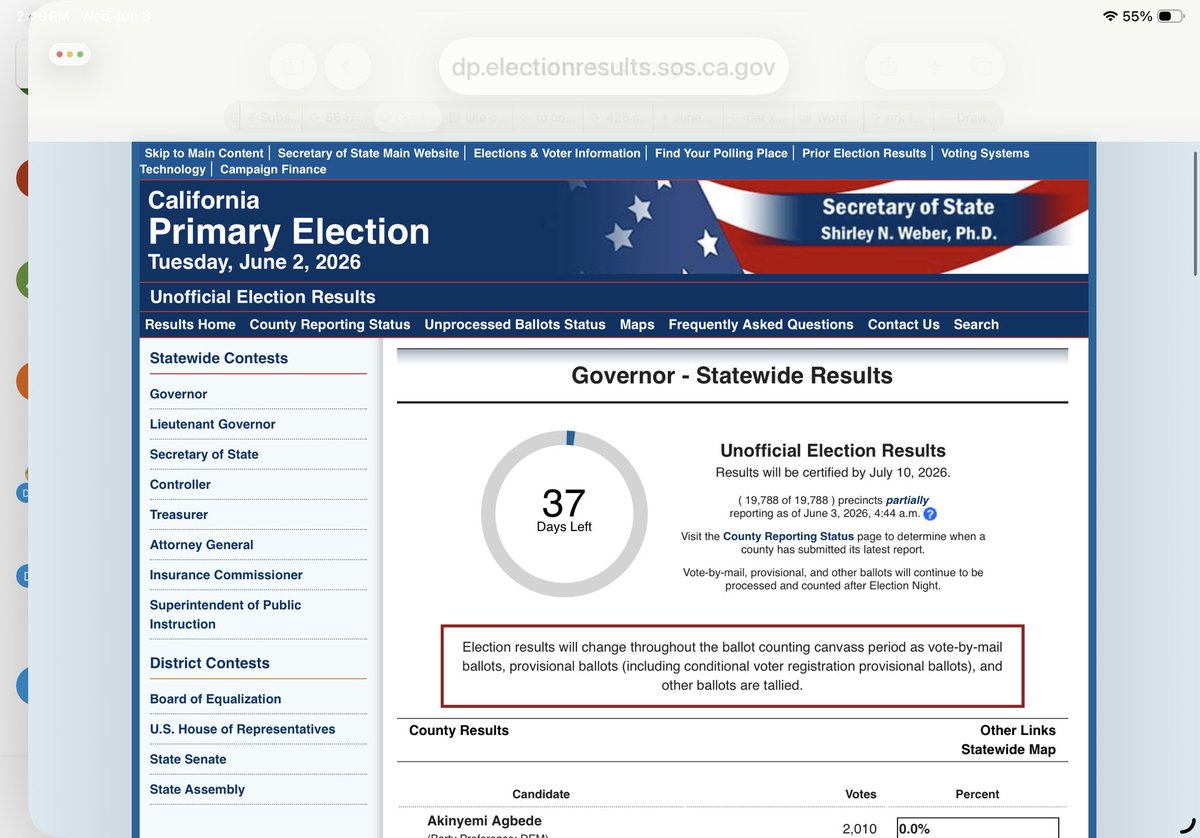Viewport: 1200px width, 838px height.
Task: Open Unprocessed Ballots Status menu item
Action: pyautogui.click(x=515, y=324)
